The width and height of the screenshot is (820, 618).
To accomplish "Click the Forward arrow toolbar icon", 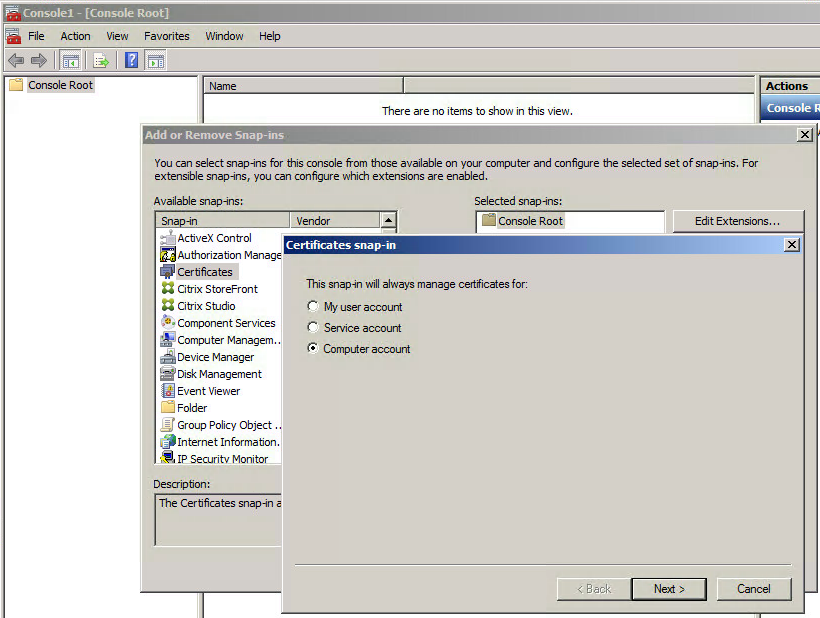I will click(39, 61).
